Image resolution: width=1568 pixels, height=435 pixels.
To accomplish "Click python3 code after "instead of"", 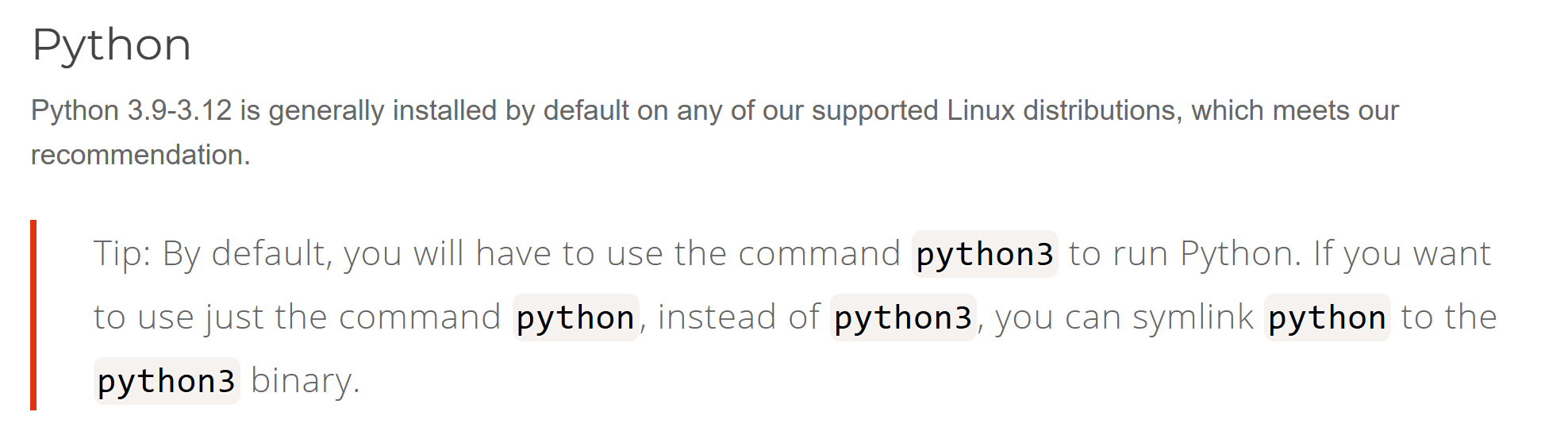I will pos(903,318).
